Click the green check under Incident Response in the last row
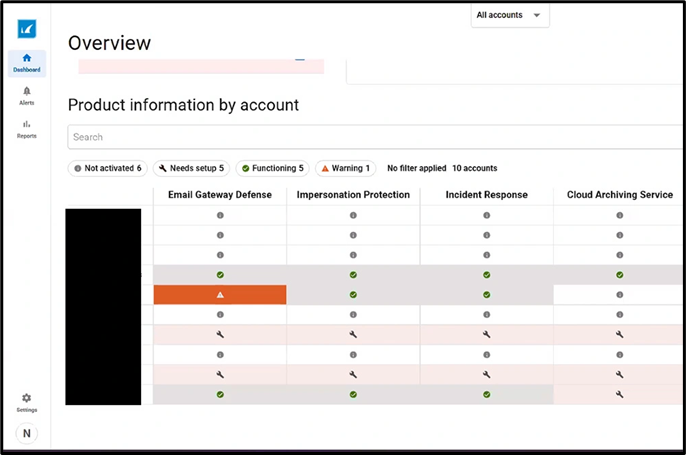686x455 pixels. pyautogui.click(x=486, y=395)
